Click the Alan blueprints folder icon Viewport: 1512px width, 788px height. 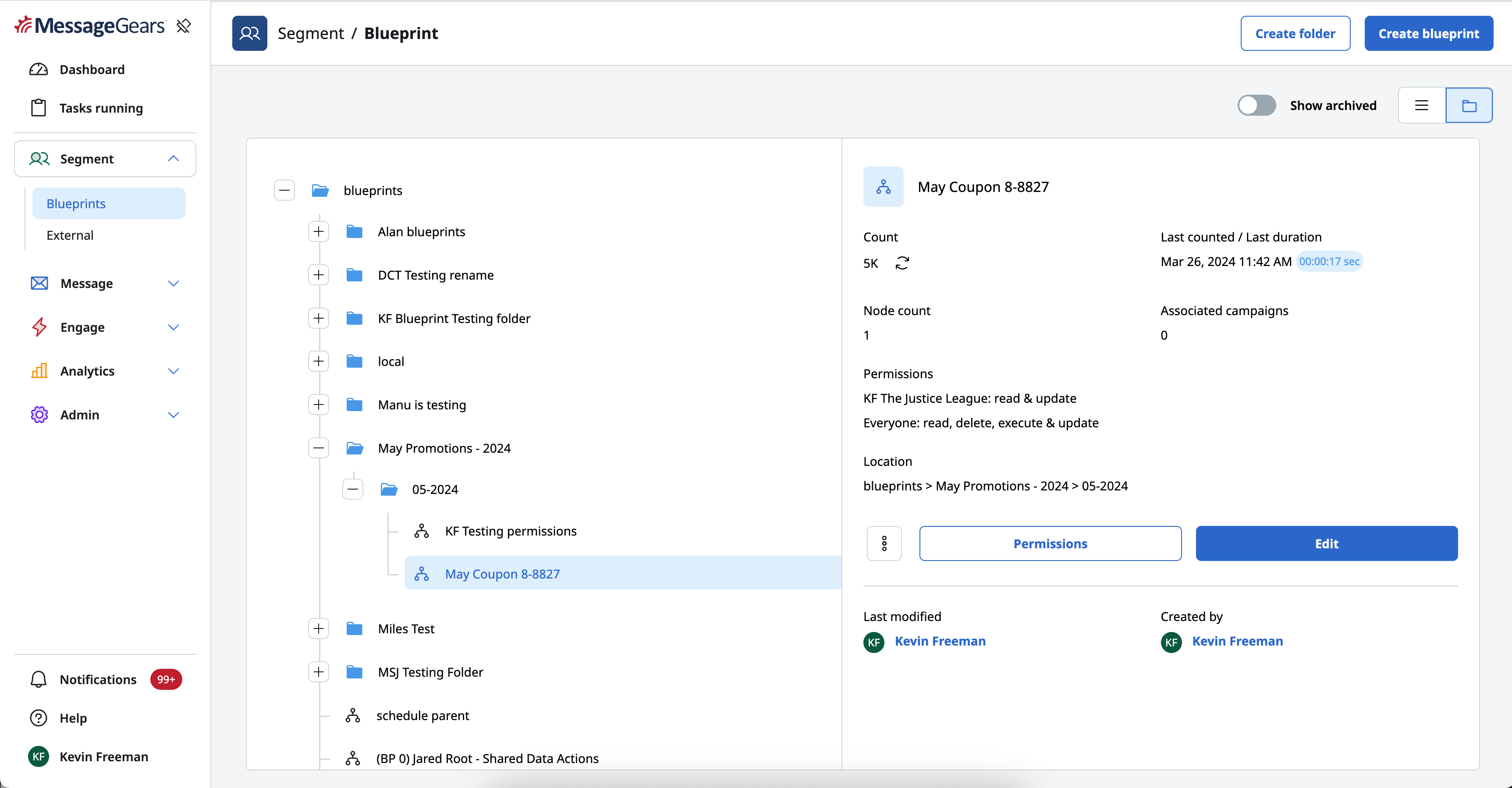point(355,232)
